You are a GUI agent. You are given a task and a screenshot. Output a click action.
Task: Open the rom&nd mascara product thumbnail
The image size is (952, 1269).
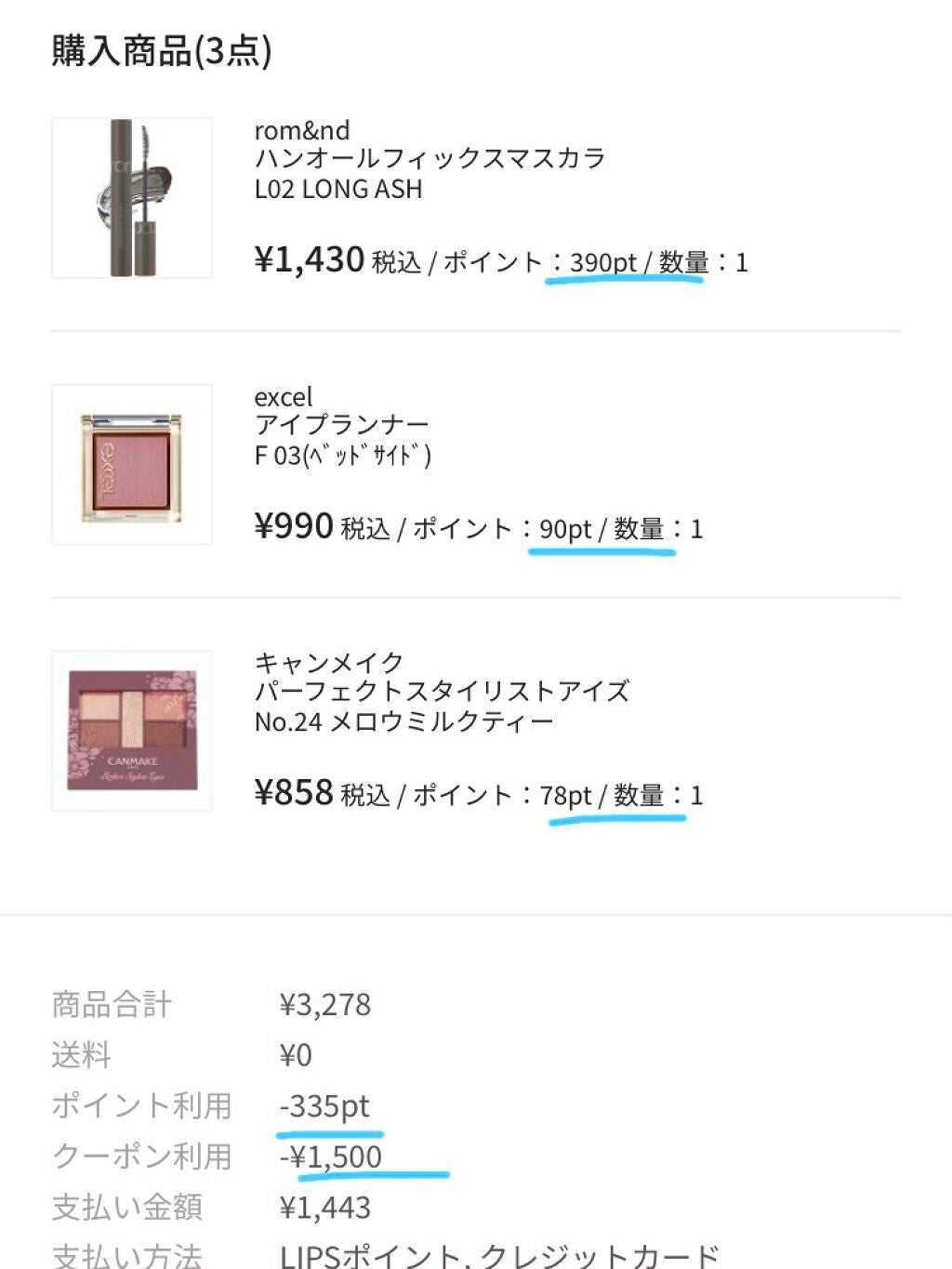(132, 198)
